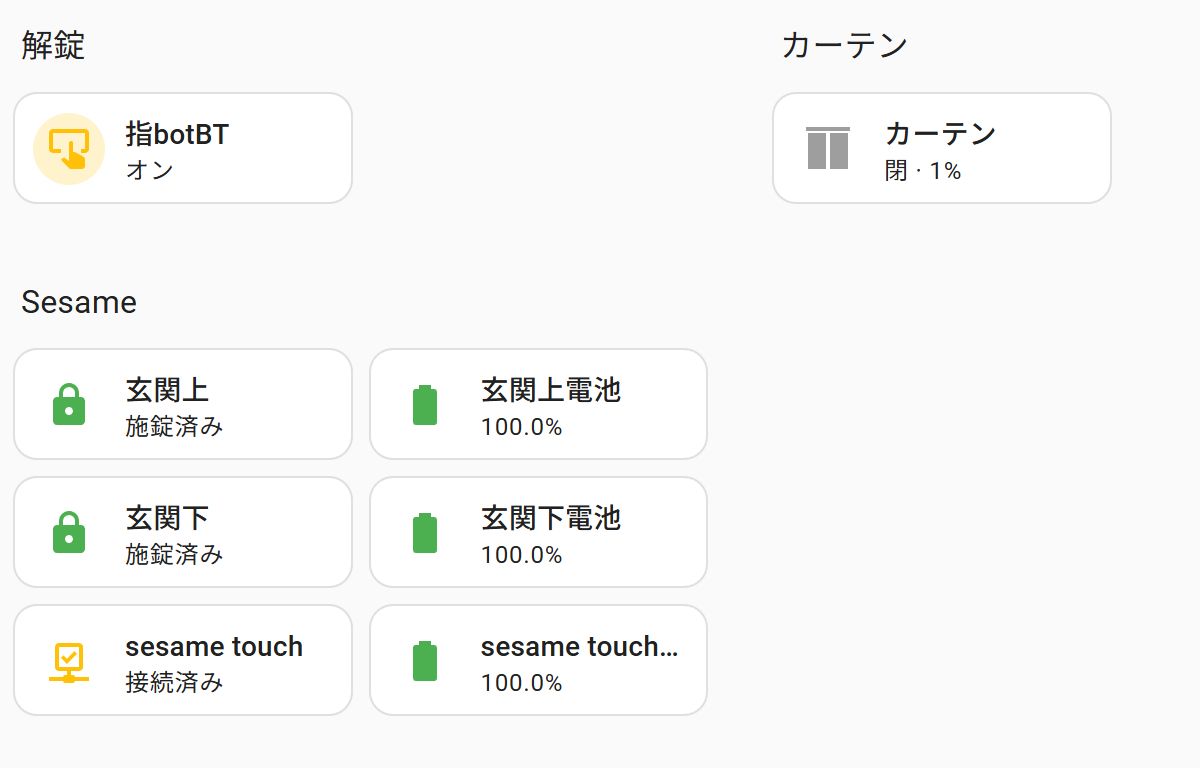This screenshot has height=768, width=1200.
Task: Click the 指botBT finger-press icon
Action: click(69, 149)
